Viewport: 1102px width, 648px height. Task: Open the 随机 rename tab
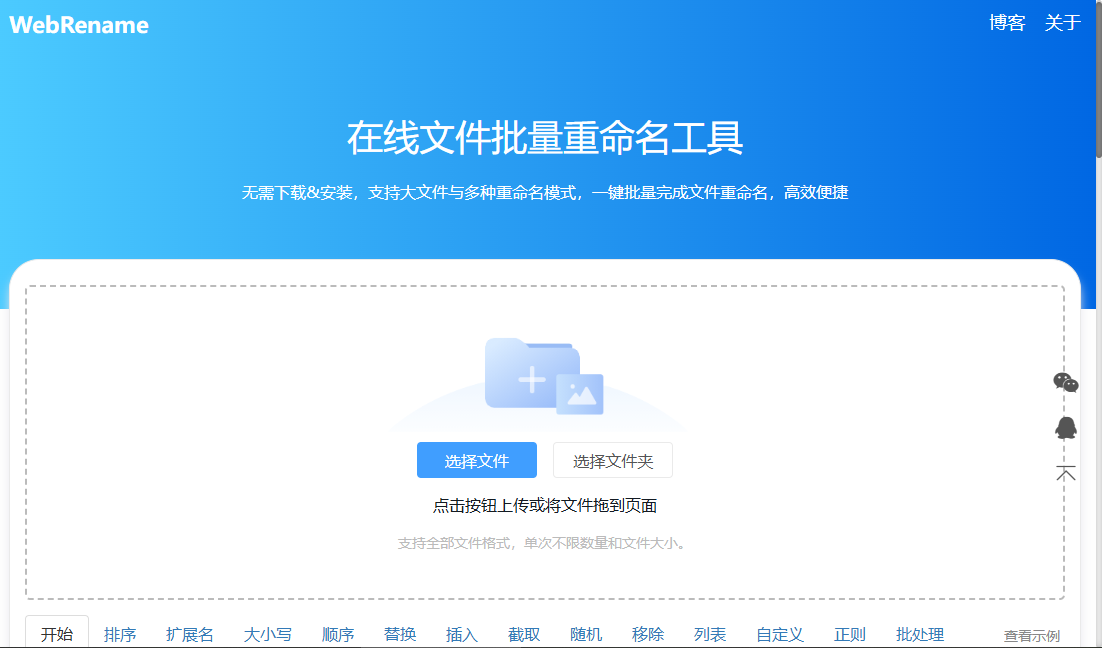[585, 634]
